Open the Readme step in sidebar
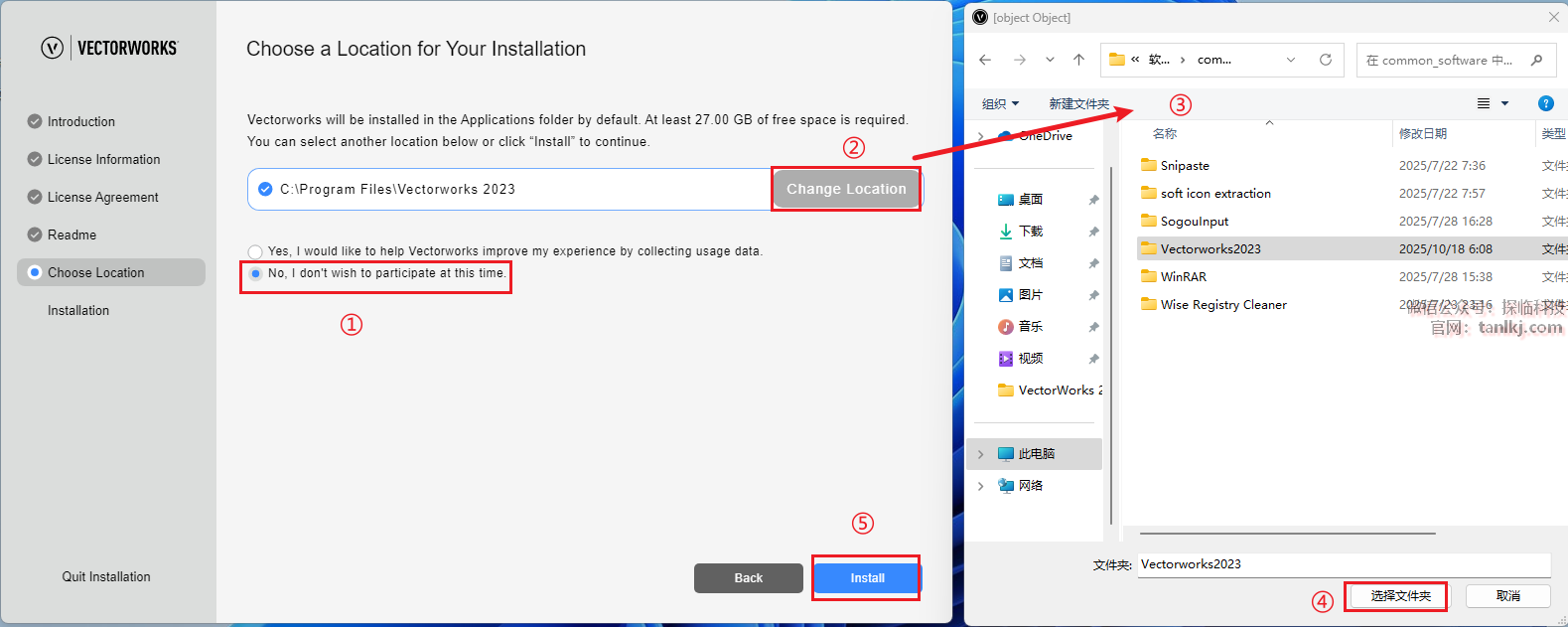 pos(71,235)
